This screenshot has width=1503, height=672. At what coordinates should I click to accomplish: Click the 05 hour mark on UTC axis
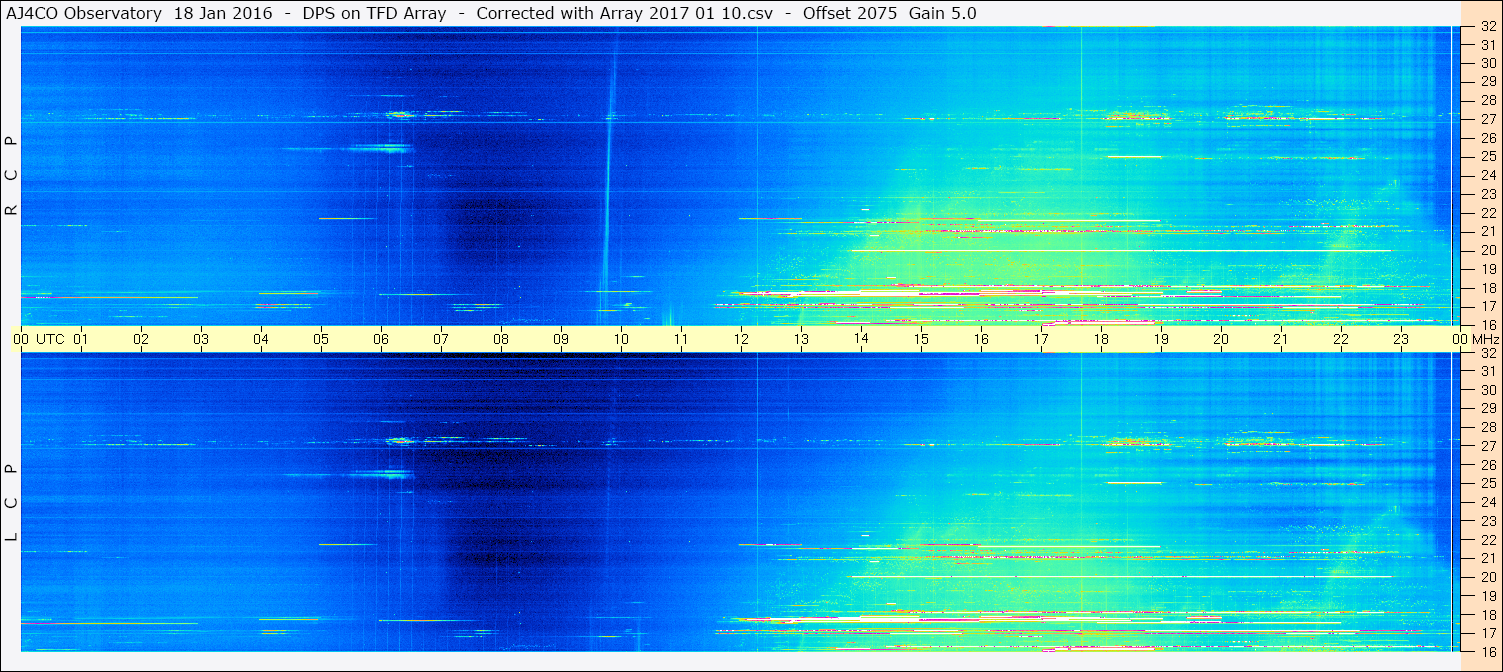point(321,339)
